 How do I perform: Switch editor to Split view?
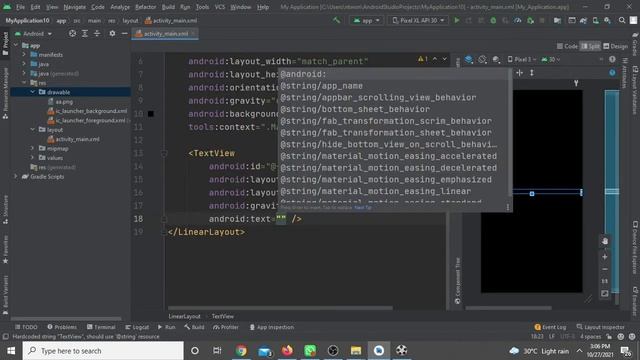point(590,46)
